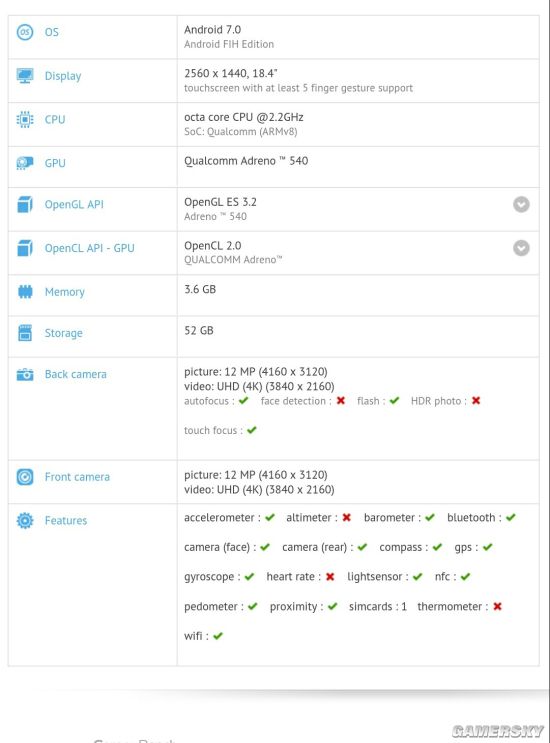
Task: Expand the OpenCL 2.0 details chevron
Action: pos(521,248)
